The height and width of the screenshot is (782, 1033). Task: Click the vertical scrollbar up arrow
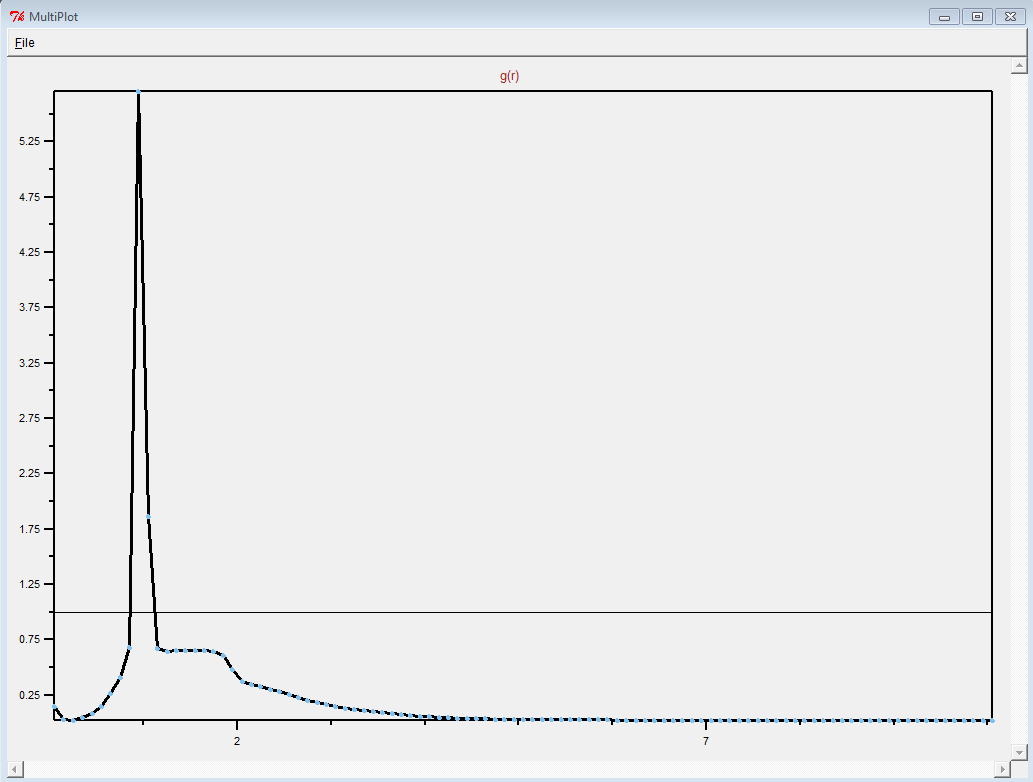(1019, 65)
